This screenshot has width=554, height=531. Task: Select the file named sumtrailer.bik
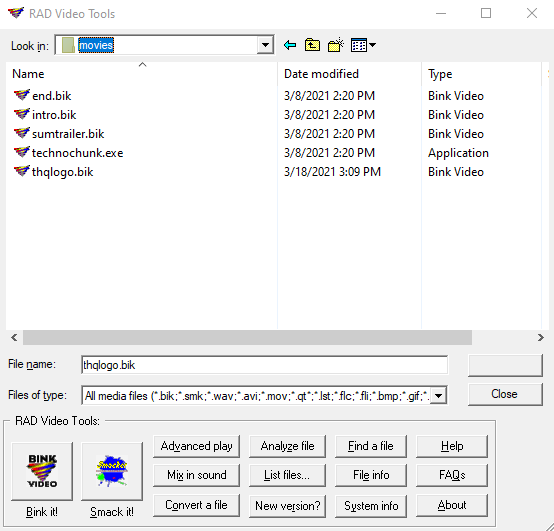[68, 134]
